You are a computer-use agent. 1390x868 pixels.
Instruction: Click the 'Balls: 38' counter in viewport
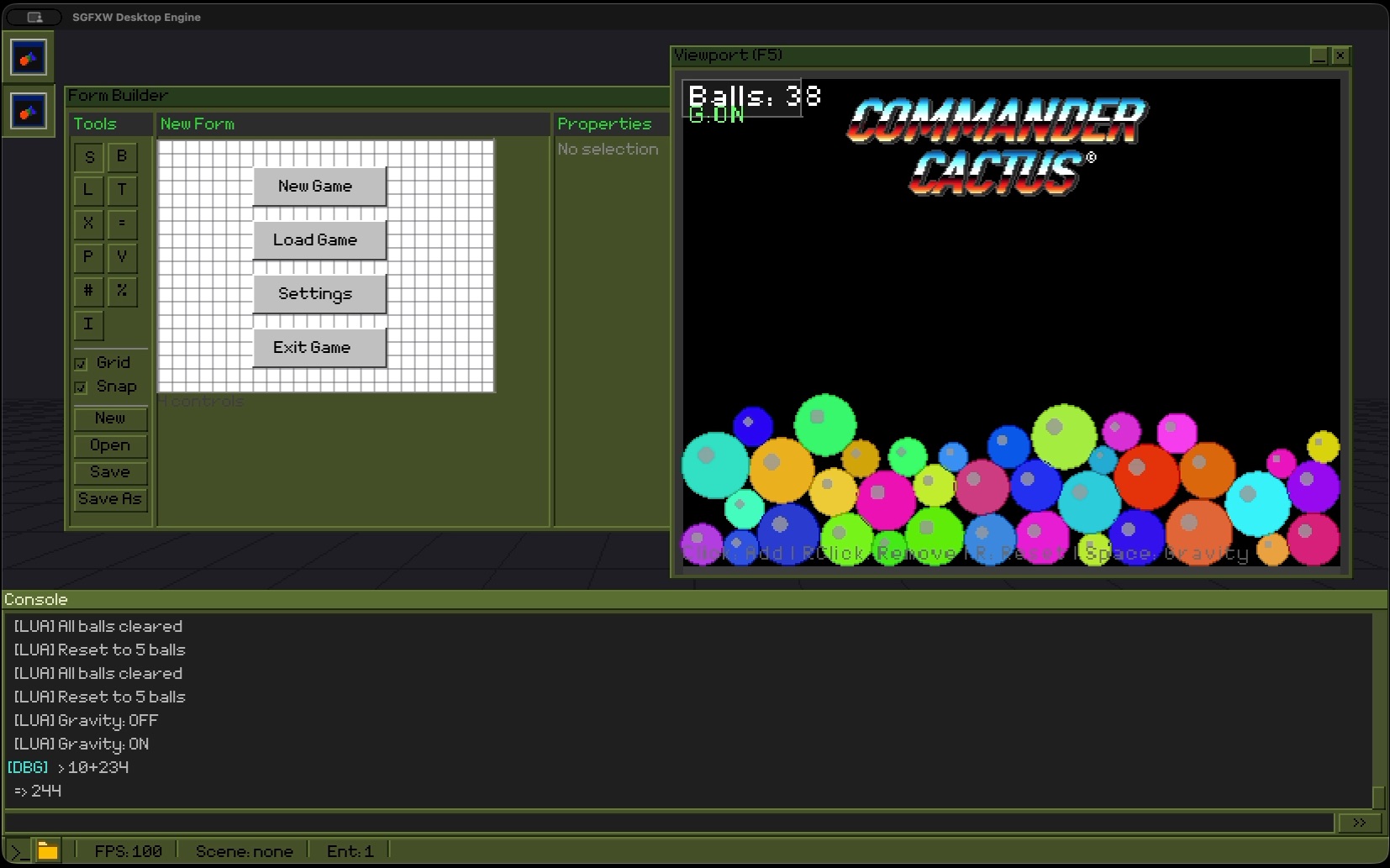pyautogui.click(x=754, y=96)
